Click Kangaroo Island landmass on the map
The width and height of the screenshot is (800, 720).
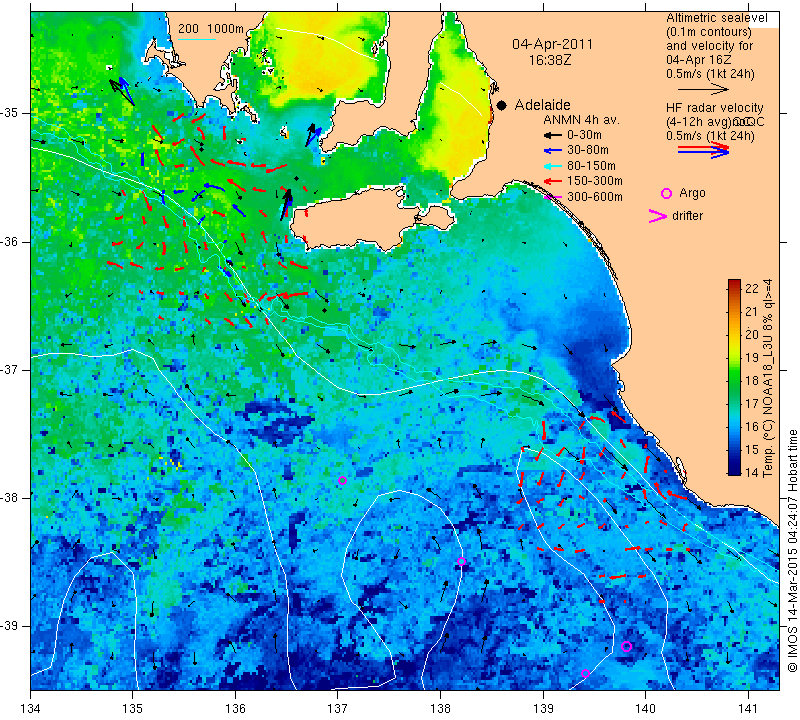[357, 219]
